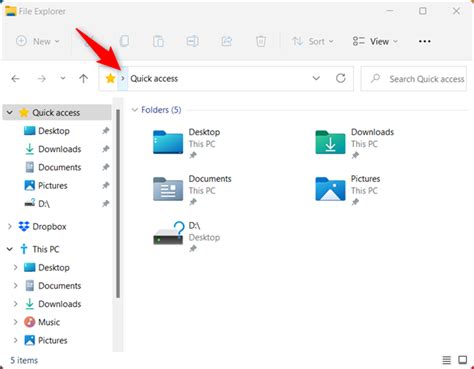Open the New item menu
Screen dimensions: 474x369
point(38,41)
